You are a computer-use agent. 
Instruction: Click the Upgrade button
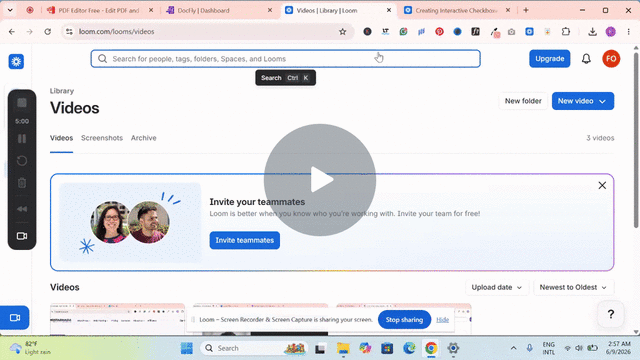(x=549, y=59)
